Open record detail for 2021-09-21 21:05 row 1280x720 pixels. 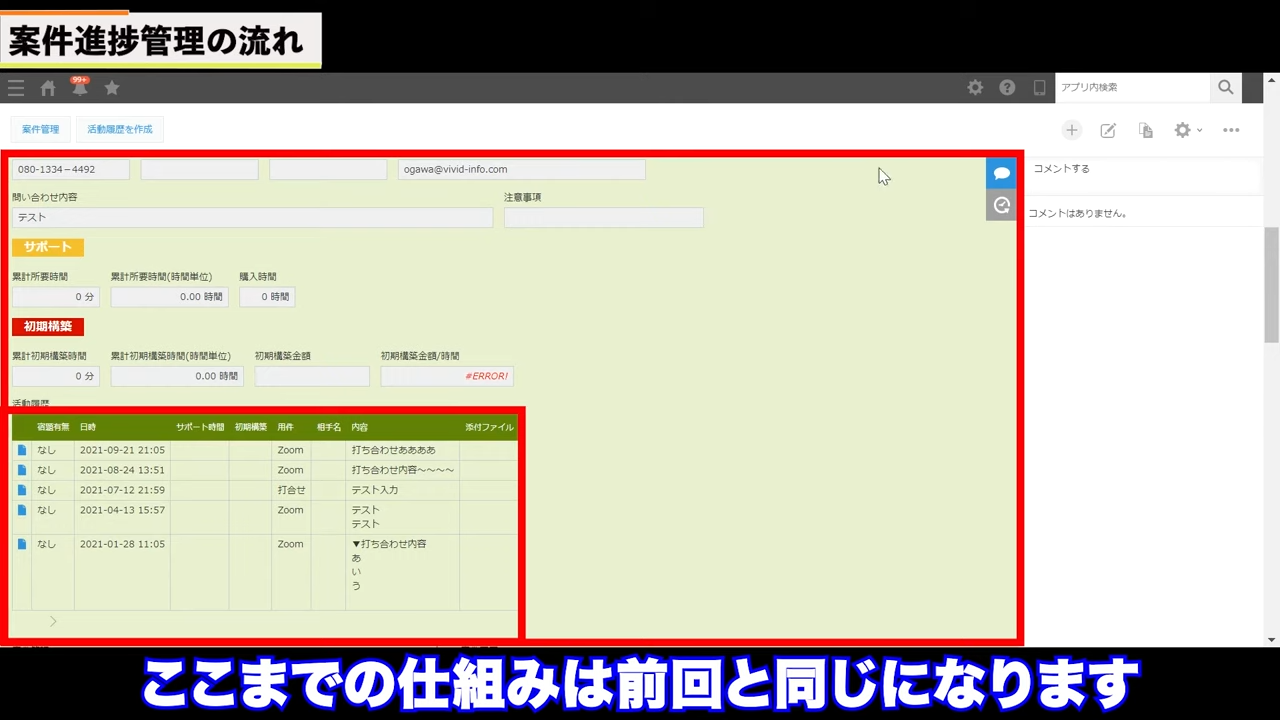22,450
